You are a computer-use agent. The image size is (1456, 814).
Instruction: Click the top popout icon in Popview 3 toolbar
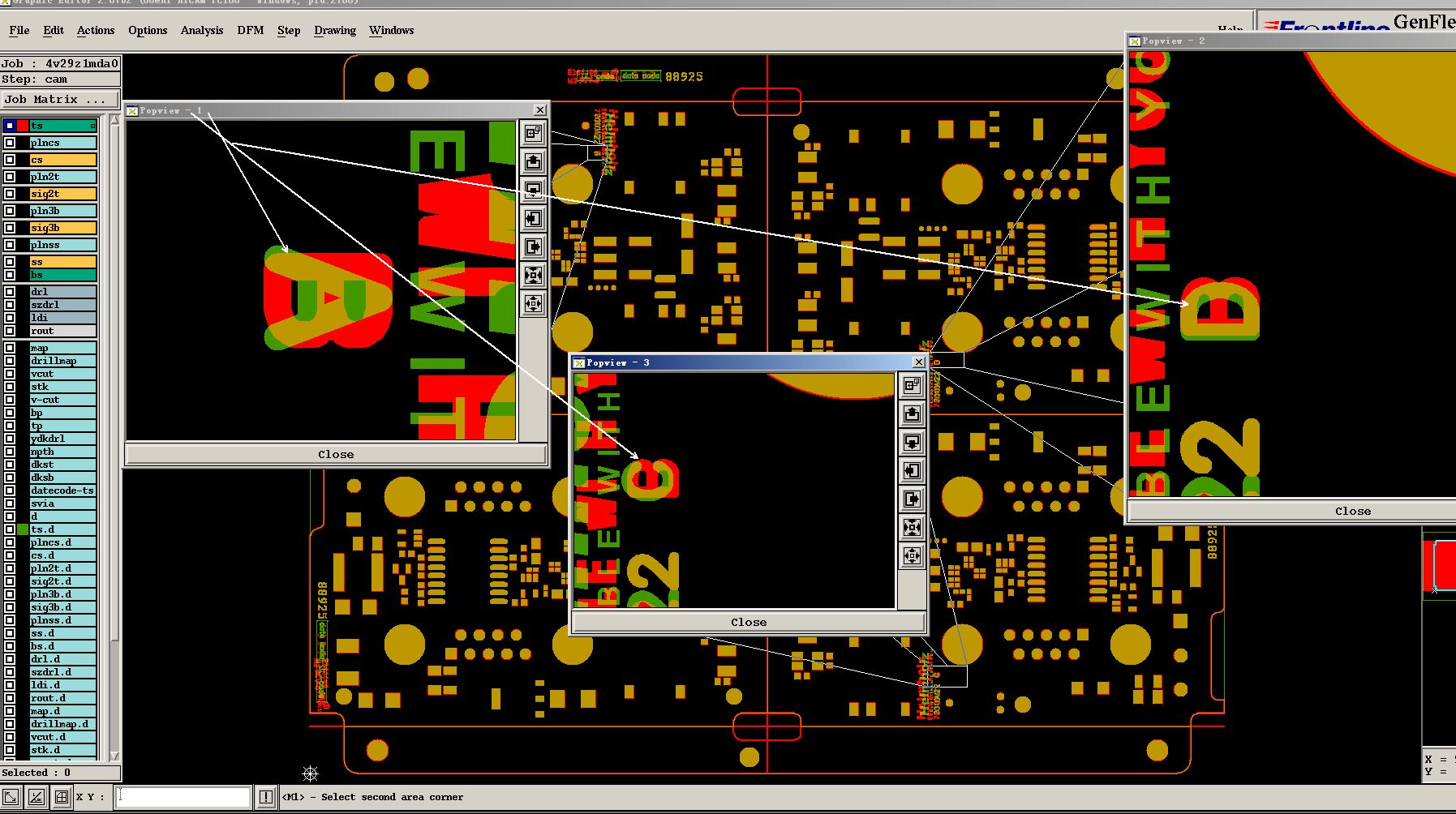[x=912, y=386]
